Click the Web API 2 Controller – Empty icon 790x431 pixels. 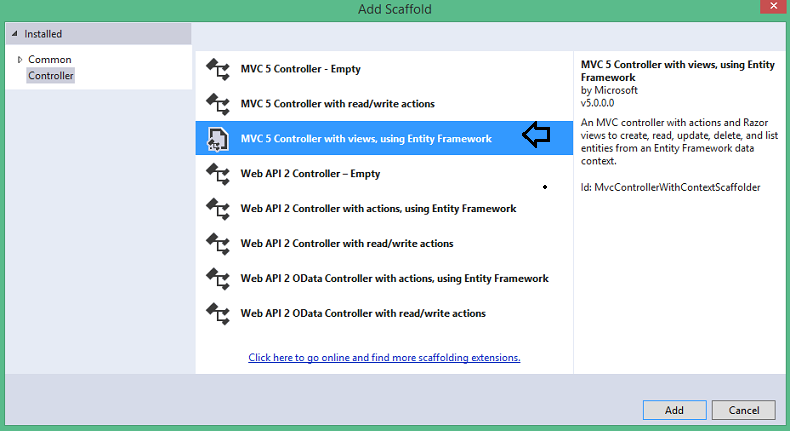(x=218, y=174)
